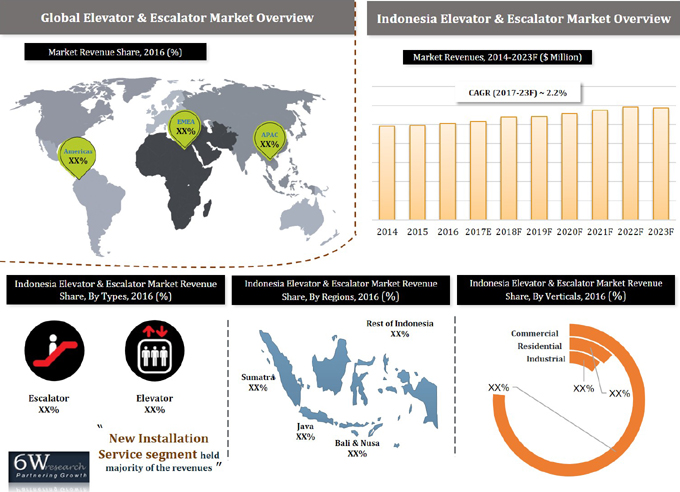Select the 2022F revenue bar
The height and width of the screenshot is (492, 680).
pos(630,163)
